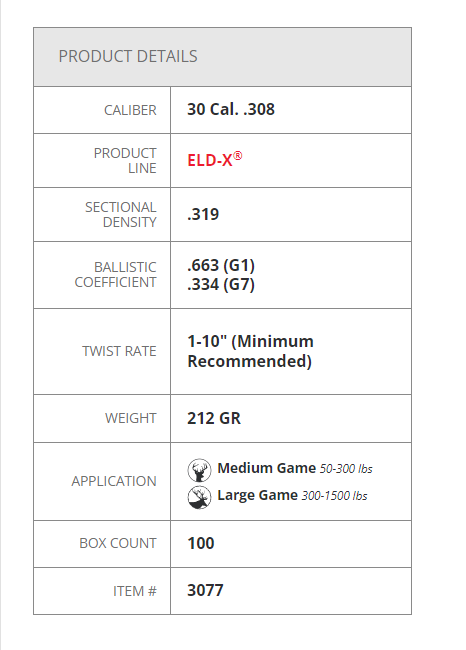Image resolution: width=466 pixels, height=650 pixels.
Task: Click the Medium Game application text
Action: pos(267,468)
